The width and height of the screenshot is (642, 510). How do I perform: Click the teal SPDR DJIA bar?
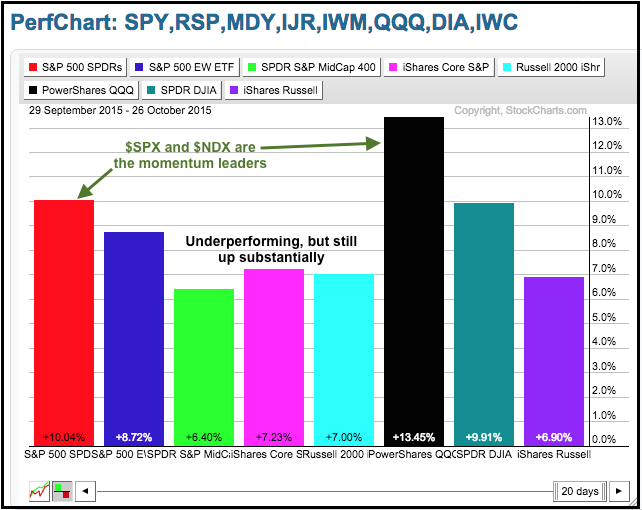484,325
